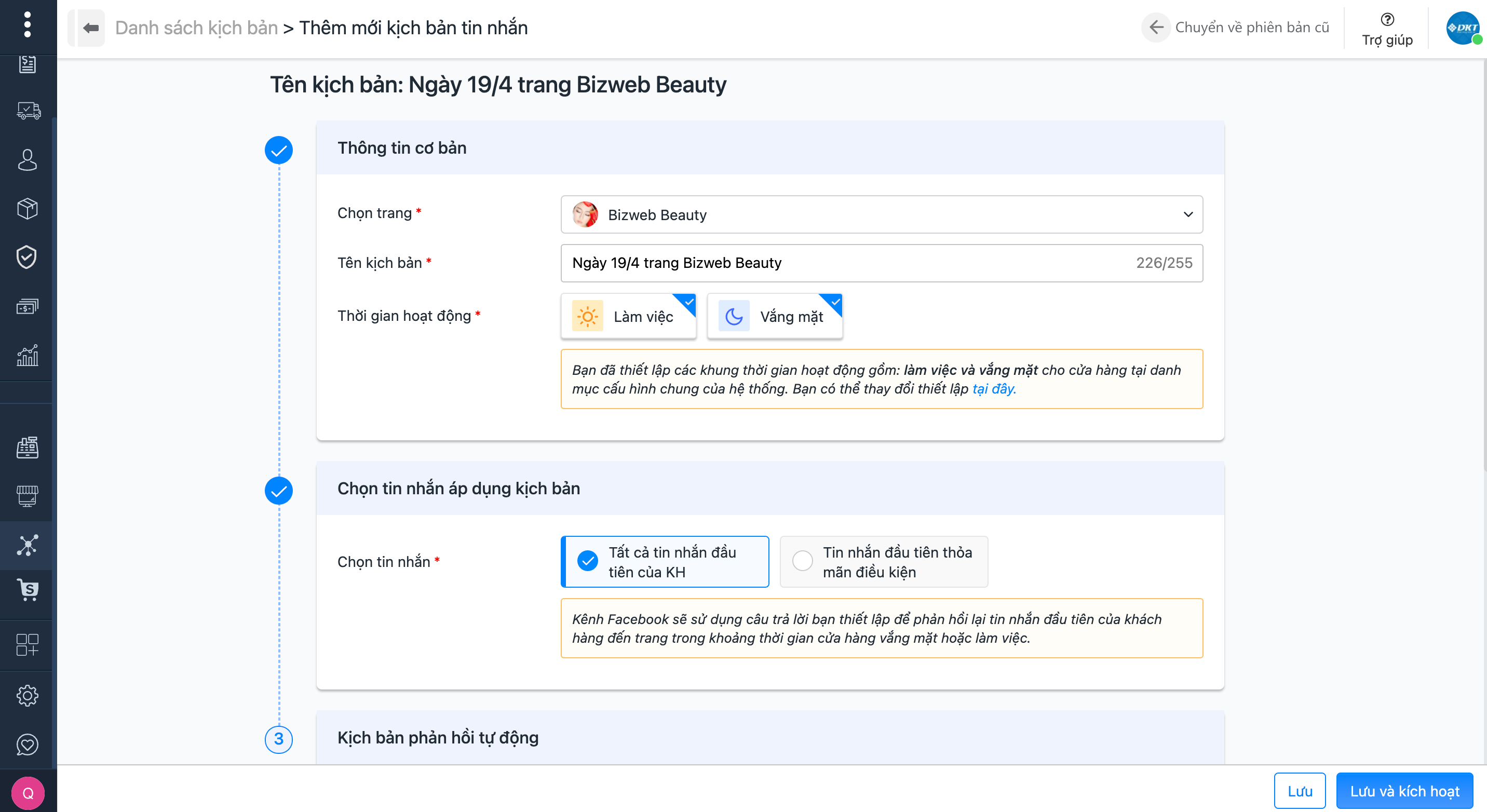Image resolution: width=1487 pixels, height=812 pixels.
Task: Click Danh sách kịch bản breadcrumb
Action: 196,28
